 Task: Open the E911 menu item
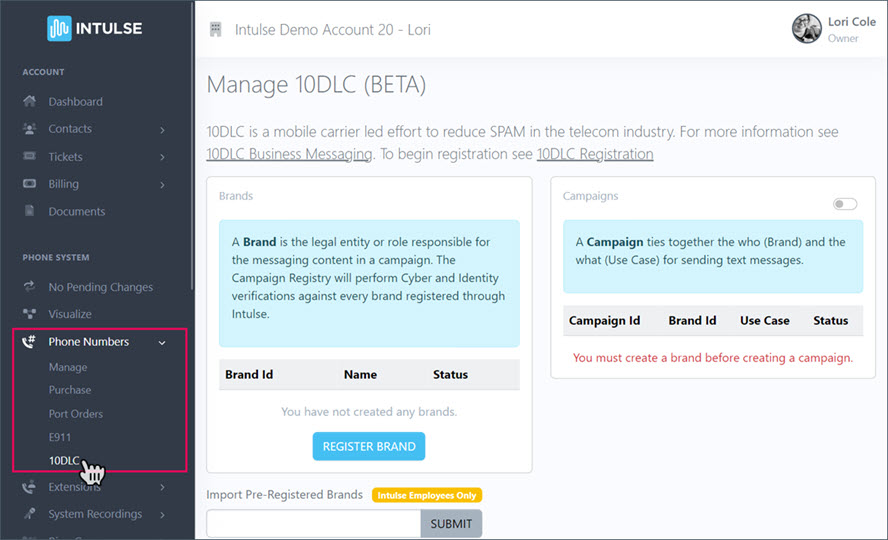point(60,438)
